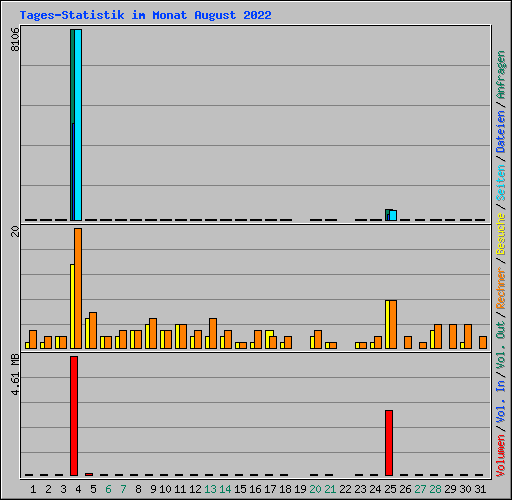
Task: Select the red volume bar for day 25
Action: (389, 443)
